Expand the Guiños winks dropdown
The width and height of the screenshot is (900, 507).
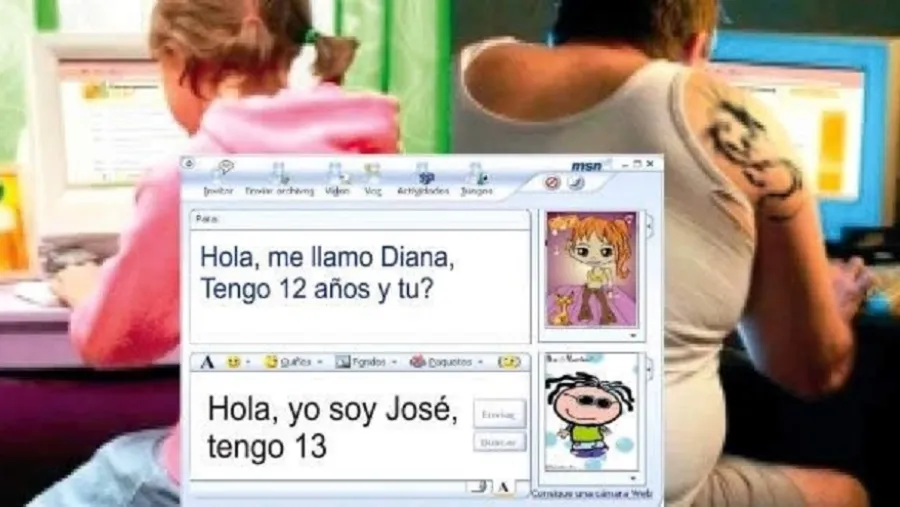click(x=320, y=362)
